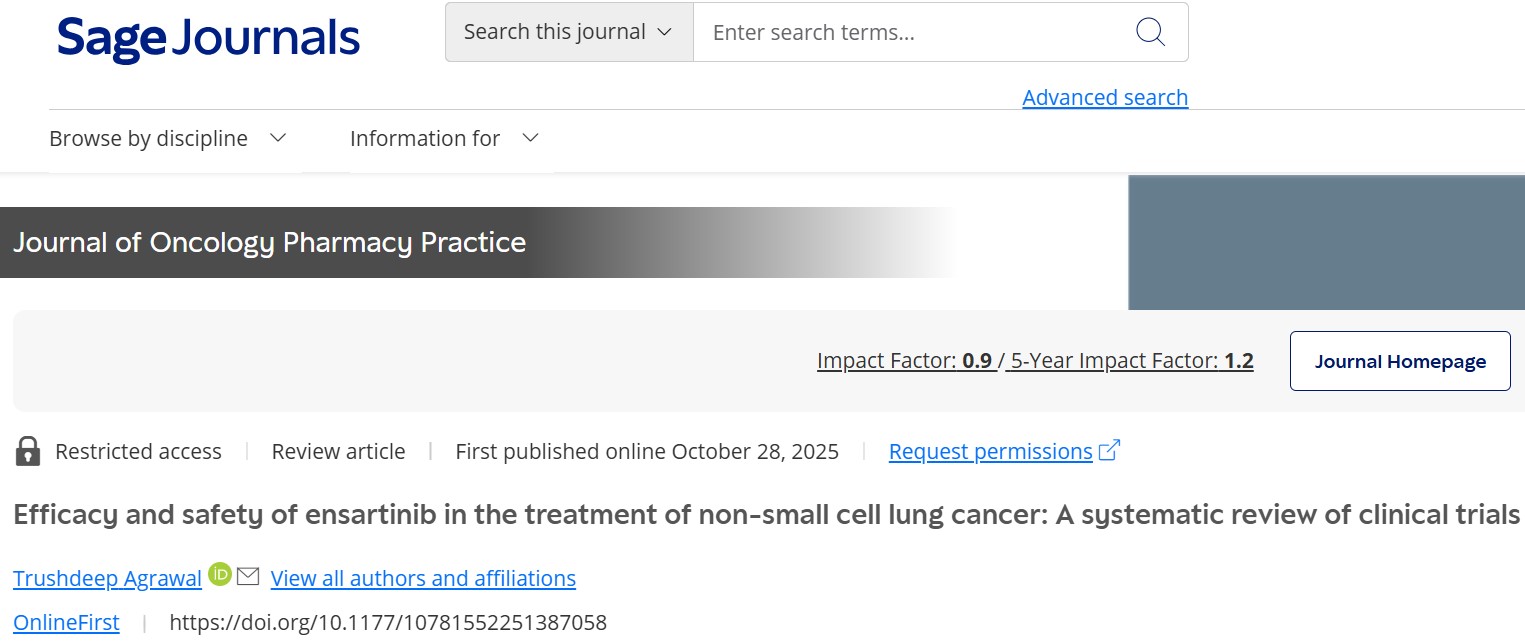
Task: Click the Enter search terms input field
Action: [900, 32]
